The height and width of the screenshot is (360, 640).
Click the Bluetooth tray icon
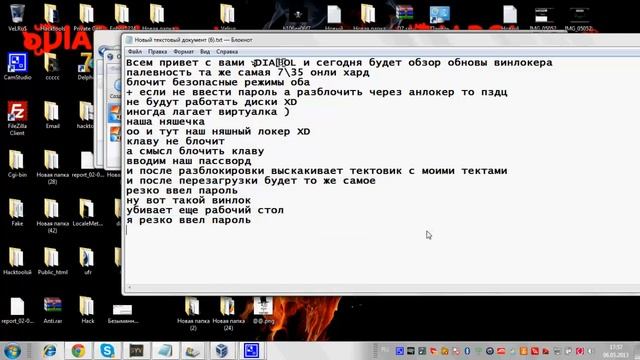467,351
